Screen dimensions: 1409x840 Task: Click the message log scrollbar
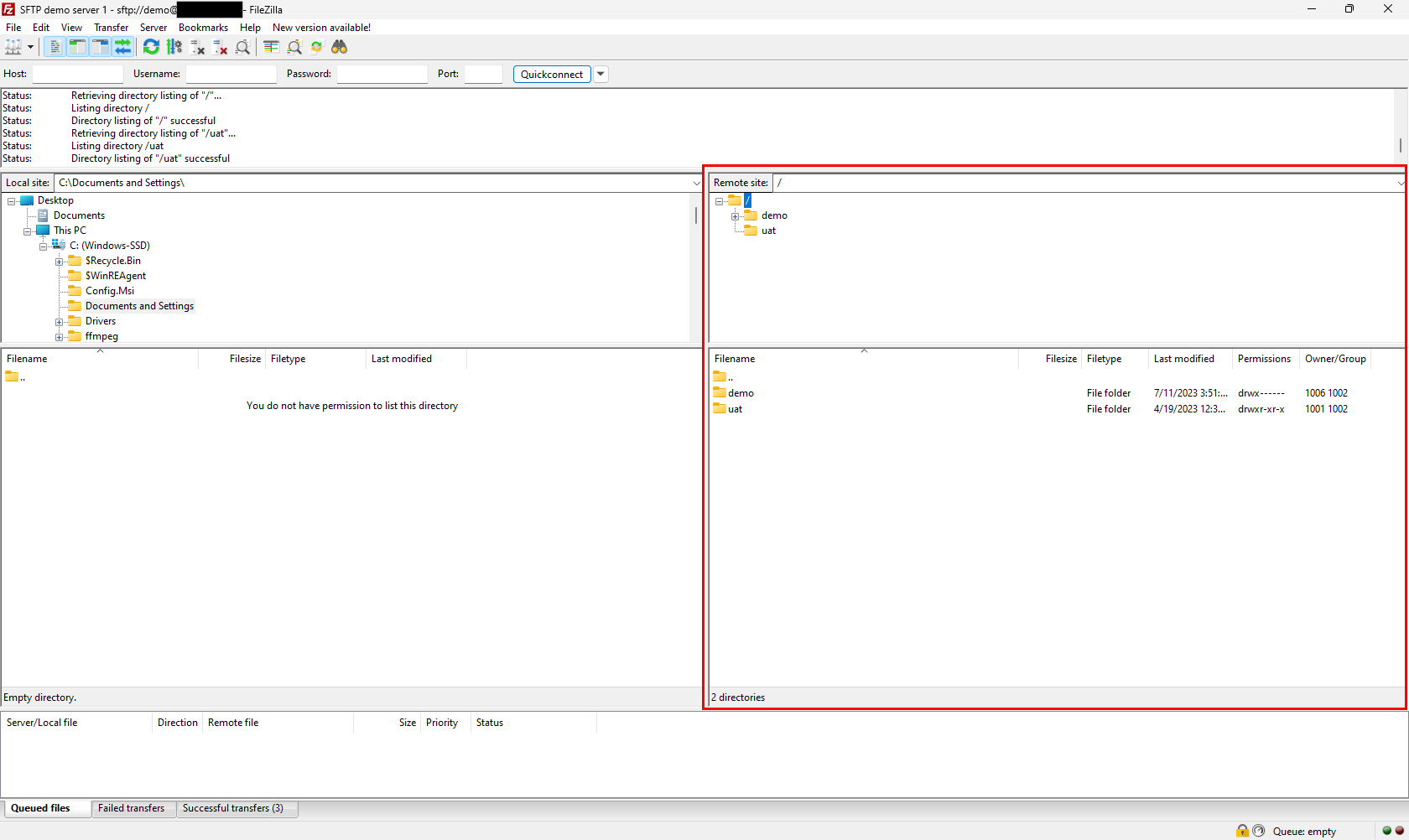click(1400, 144)
